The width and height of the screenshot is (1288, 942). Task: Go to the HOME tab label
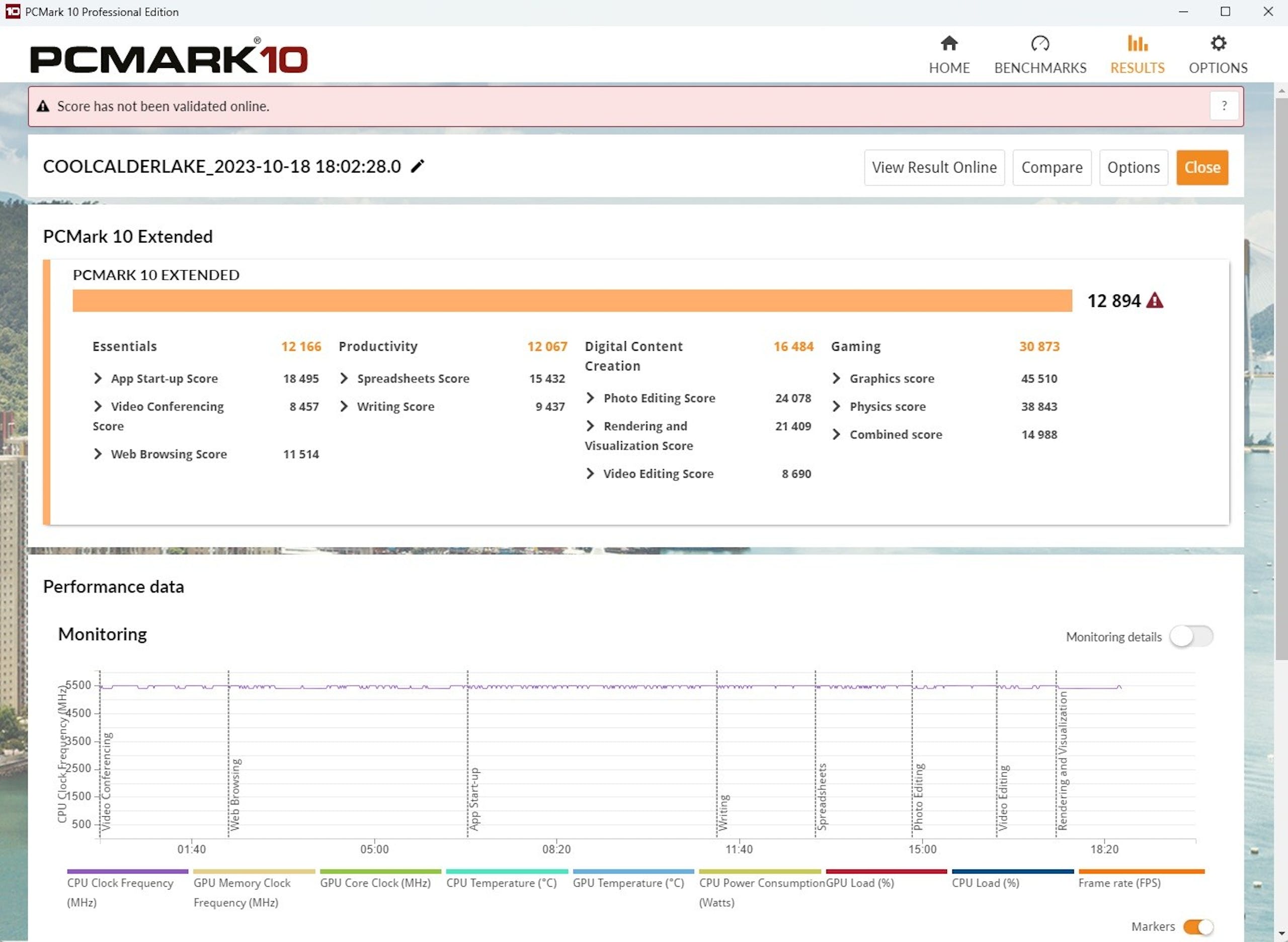[949, 68]
